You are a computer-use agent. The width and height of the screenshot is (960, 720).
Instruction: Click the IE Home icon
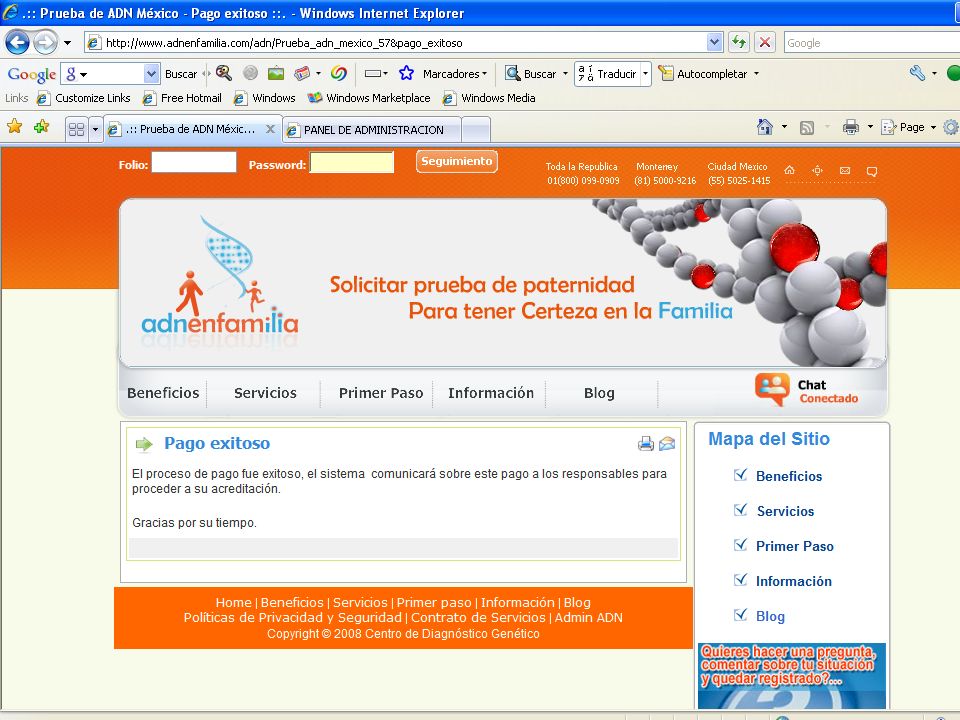(x=765, y=127)
